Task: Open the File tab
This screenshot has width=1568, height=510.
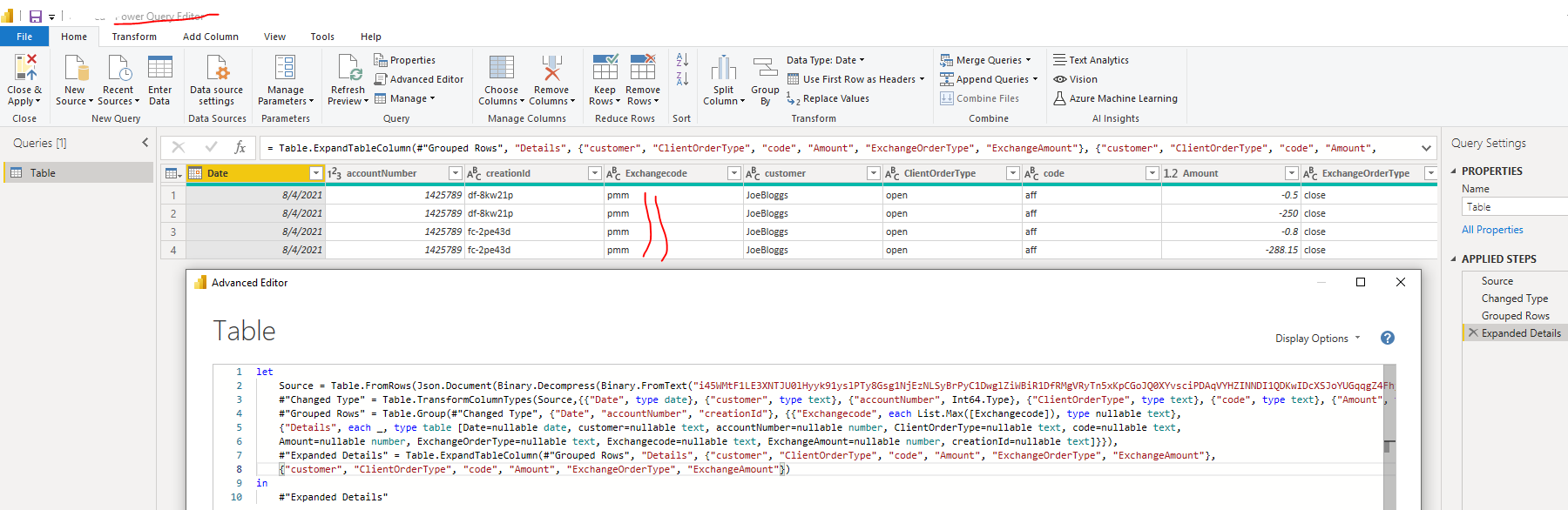Action: pyautogui.click(x=24, y=37)
